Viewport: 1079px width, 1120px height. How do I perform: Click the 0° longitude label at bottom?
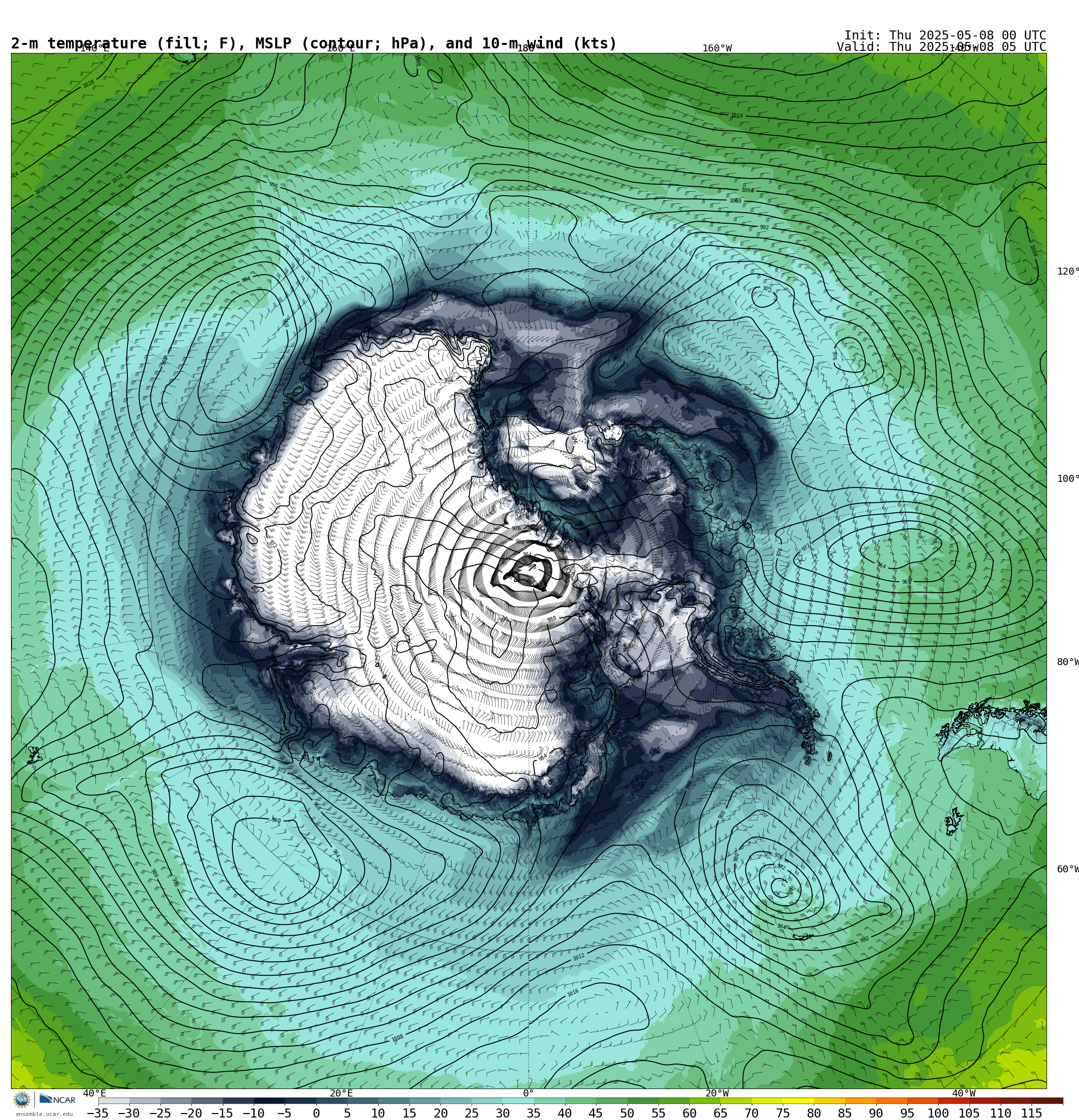(529, 1093)
